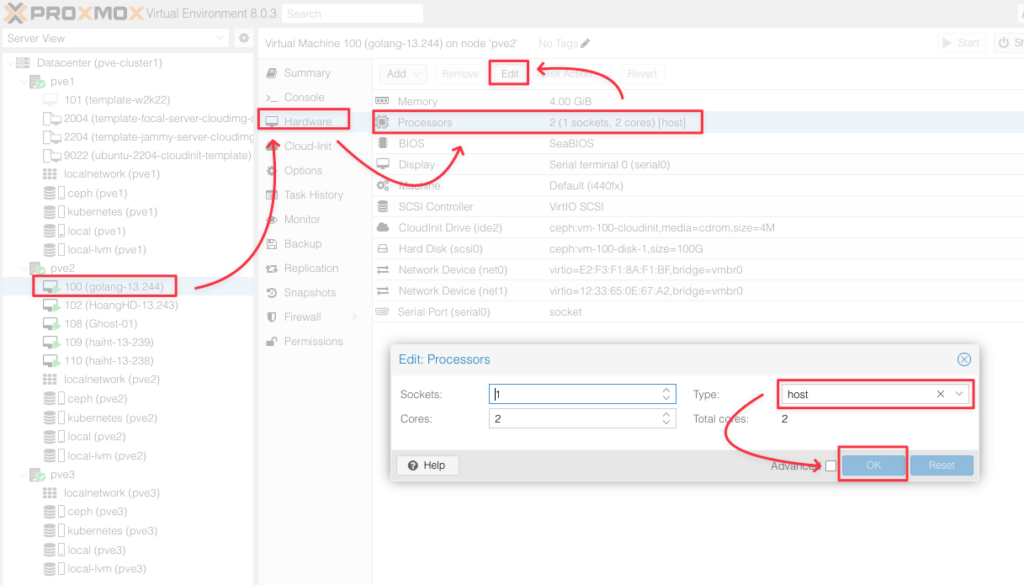The image size is (1024, 585).
Task: Click the Serial Port keyboard icon
Action: 382,311
